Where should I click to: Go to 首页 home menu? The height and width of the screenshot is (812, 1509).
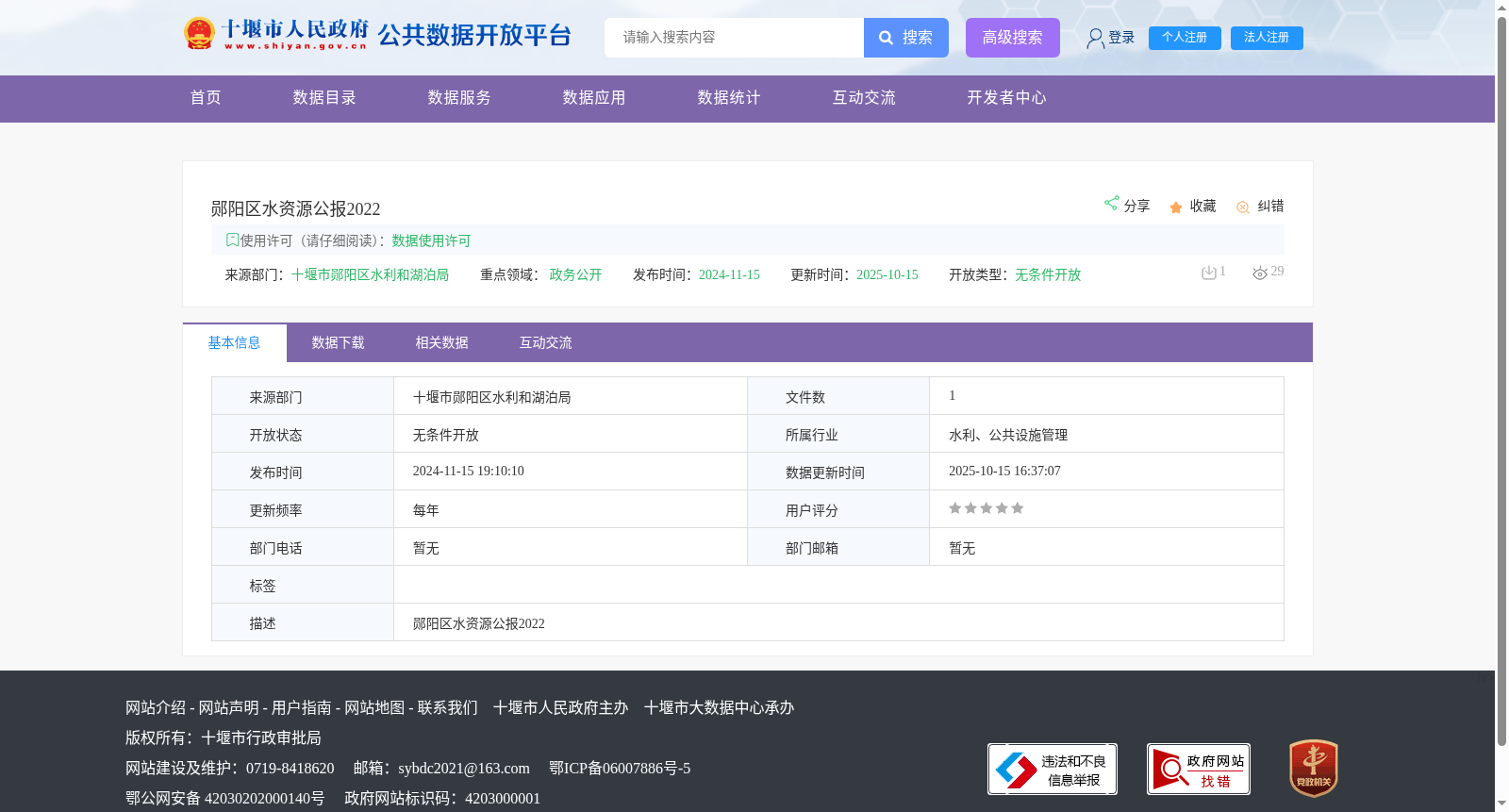tap(206, 98)
